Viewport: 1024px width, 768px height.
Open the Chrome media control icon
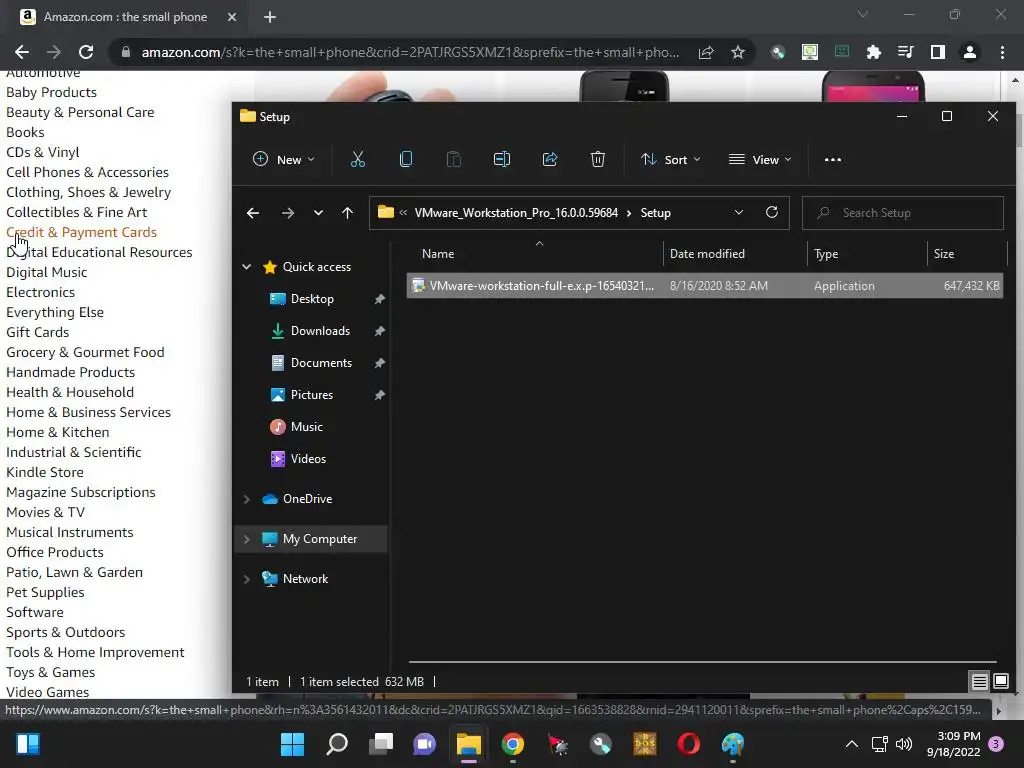point(906,52)
